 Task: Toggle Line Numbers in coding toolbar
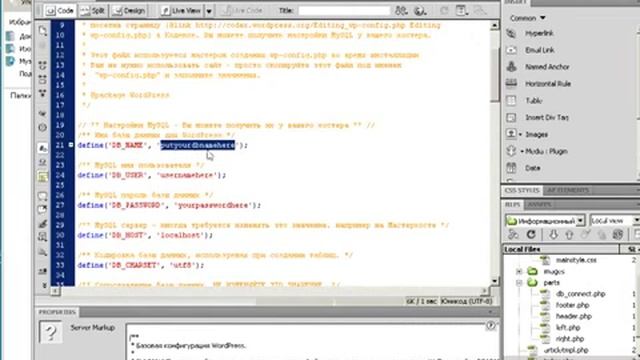coord(42,148)
